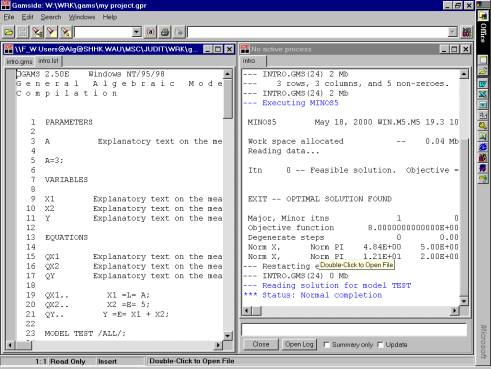Click New Office Document on Office bar

[483, 60]
